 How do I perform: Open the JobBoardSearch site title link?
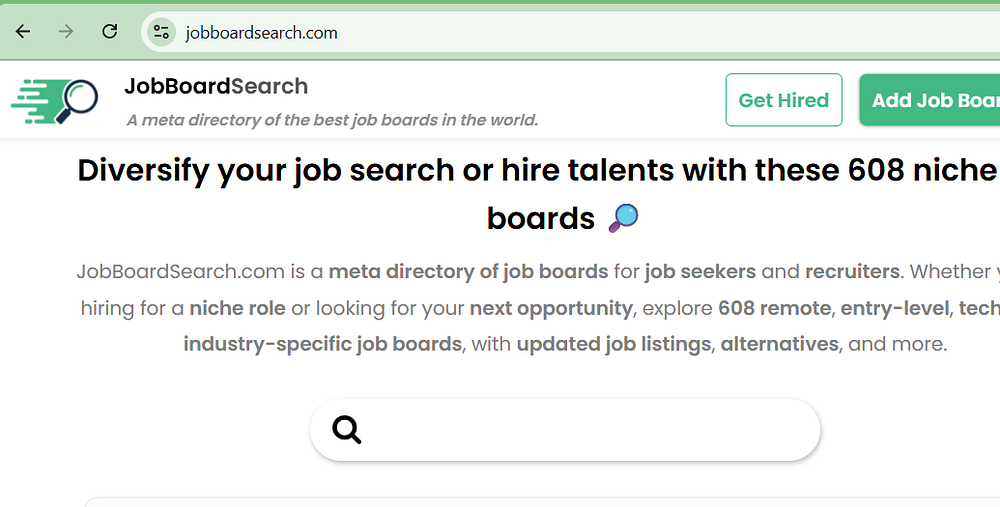(x=216, y=87)
